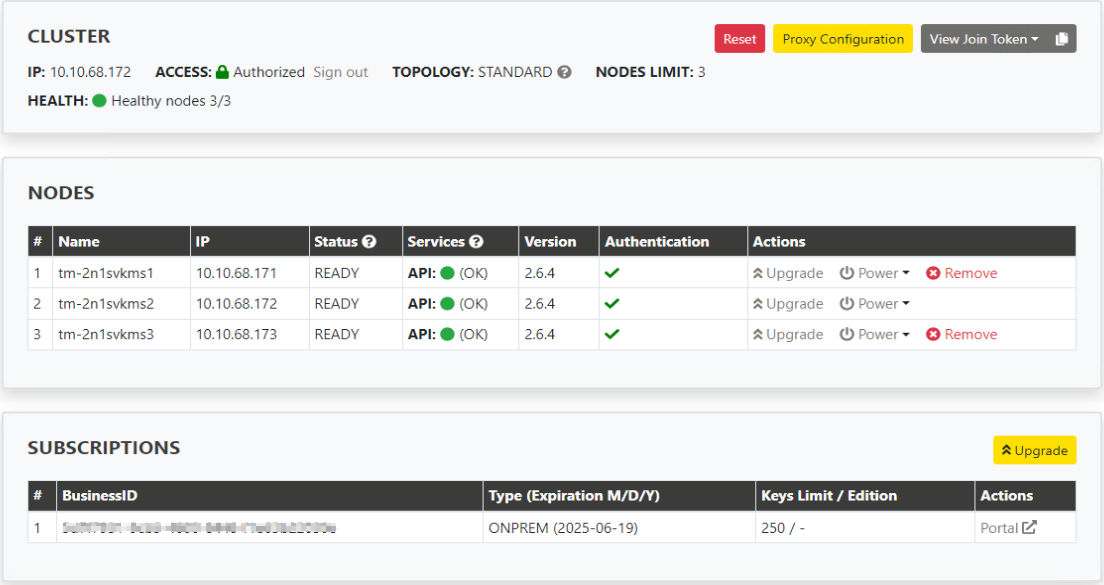Click API status dot for 10.10.68.172
Image resolution: width=1104 pixels, height=585 pixels.
tap(447, 304)
